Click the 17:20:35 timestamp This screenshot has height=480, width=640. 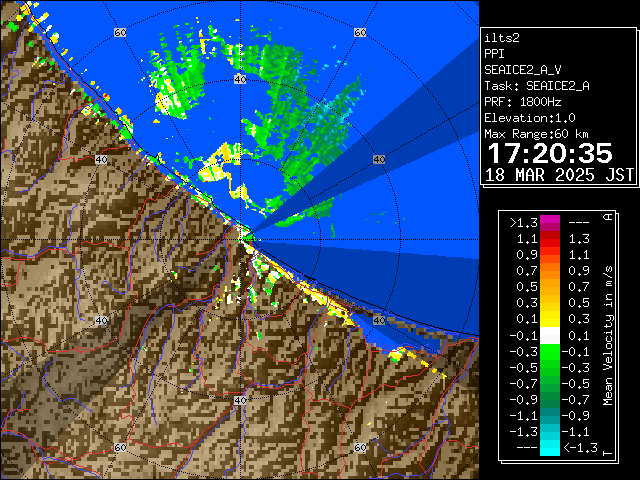click(x=550, y=153)
